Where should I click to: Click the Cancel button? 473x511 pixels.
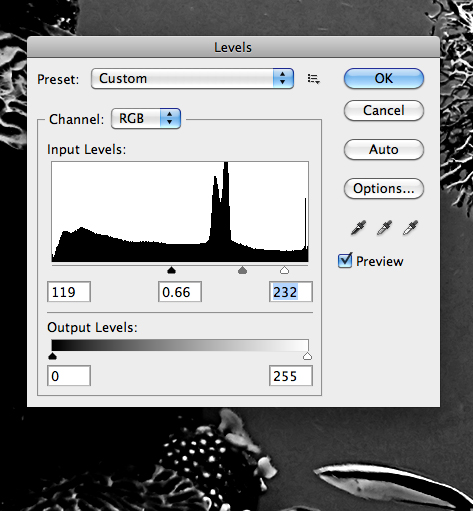coord(384,111)
